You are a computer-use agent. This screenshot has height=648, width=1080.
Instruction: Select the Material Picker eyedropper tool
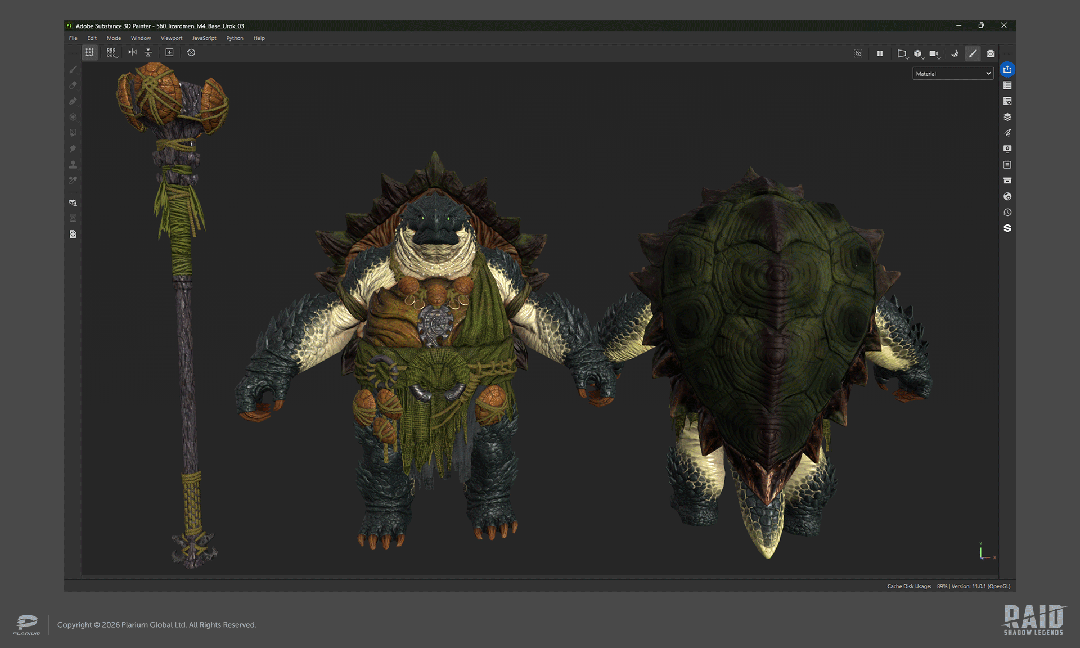(x=73, y=180)
